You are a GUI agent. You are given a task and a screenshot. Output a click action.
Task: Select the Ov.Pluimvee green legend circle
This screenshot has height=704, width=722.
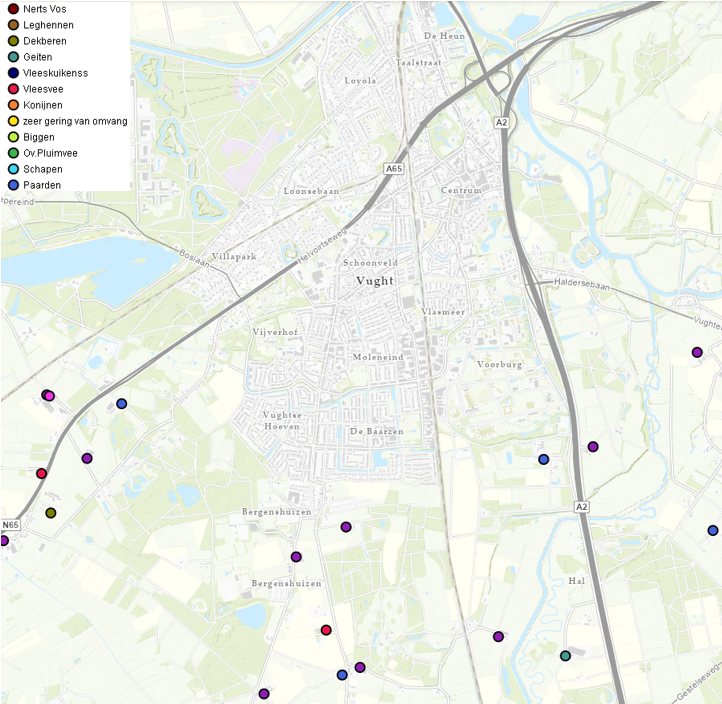coord(13,153)
